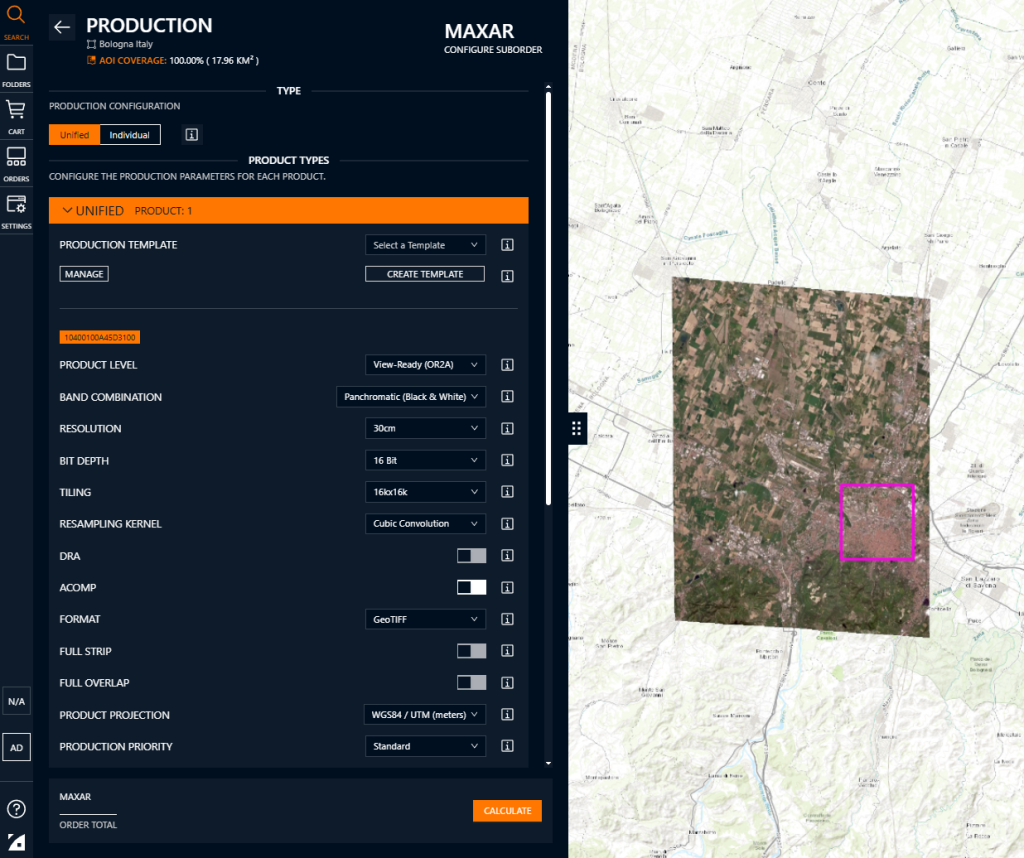The width and height of the screenshot is (1024, 858).
Task: Open the Product Projection dropdown
Action: [424, 714]
